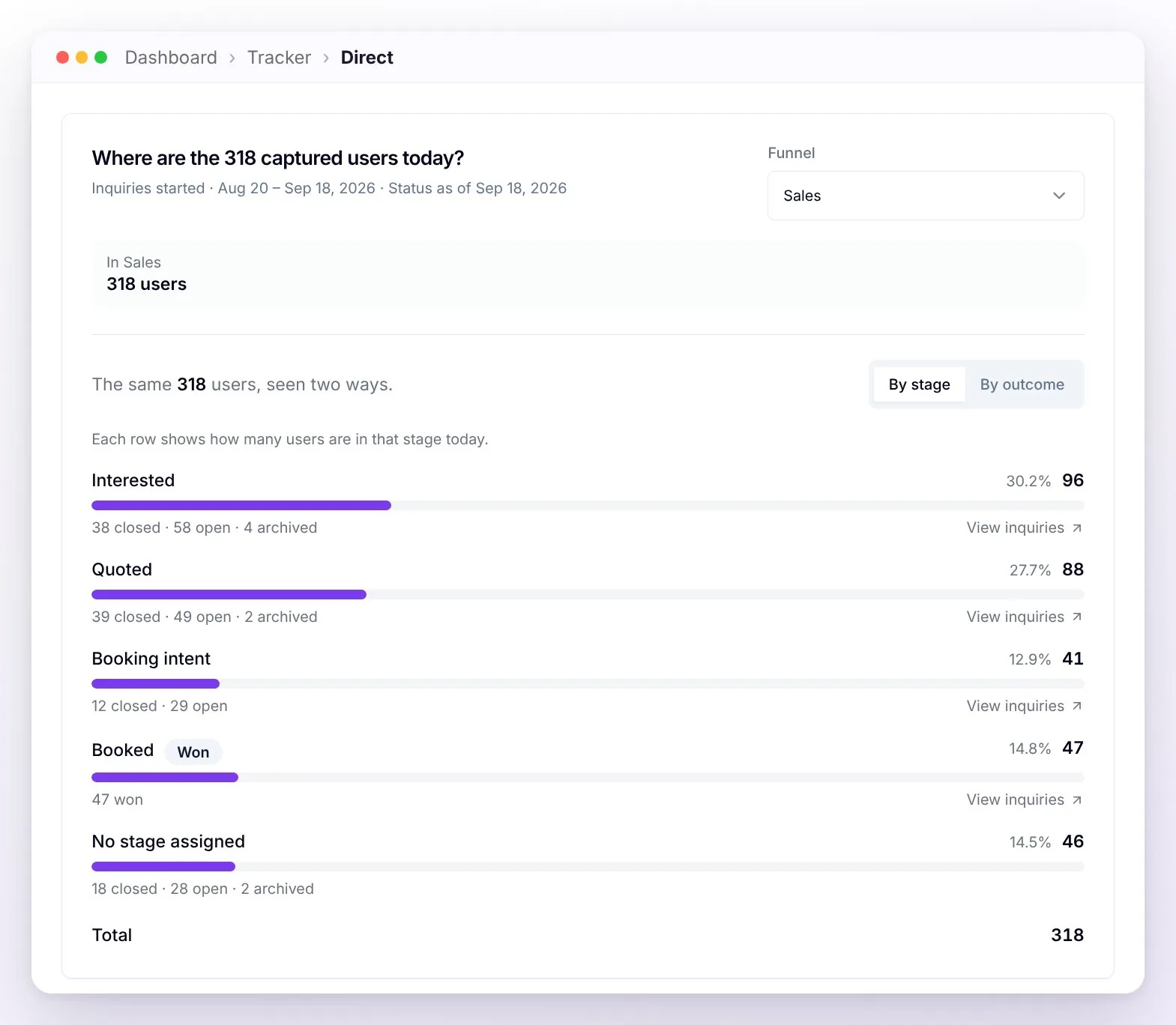Click the Booking intent progress bar
Screen dimensions: 1176x1025
pyautogui.click(x=588, y=683)
